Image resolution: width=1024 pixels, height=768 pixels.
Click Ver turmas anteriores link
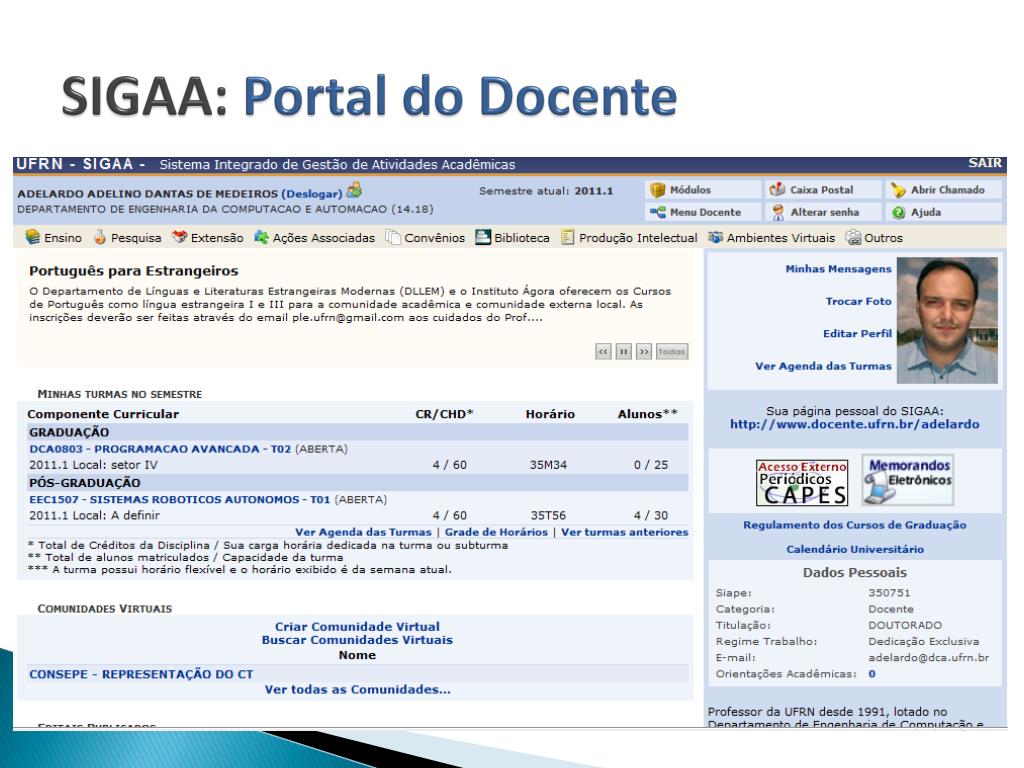pyautogui.click(x=624, y=532)
